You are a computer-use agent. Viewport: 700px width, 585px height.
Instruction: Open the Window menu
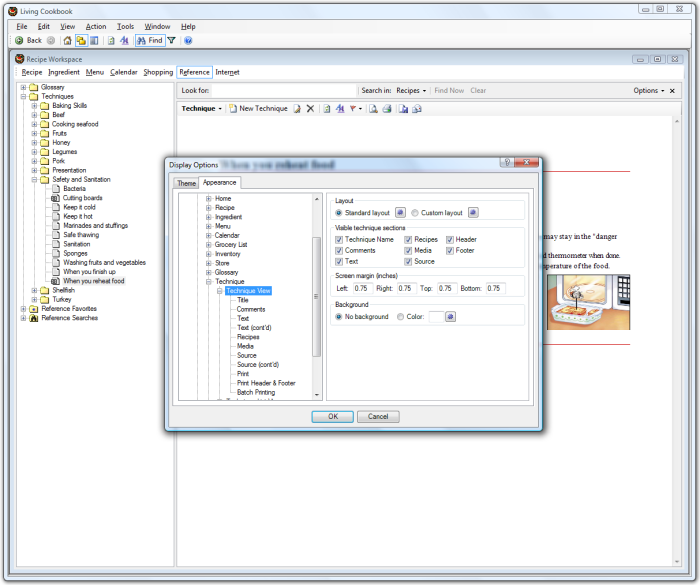(x=157, y=27)
